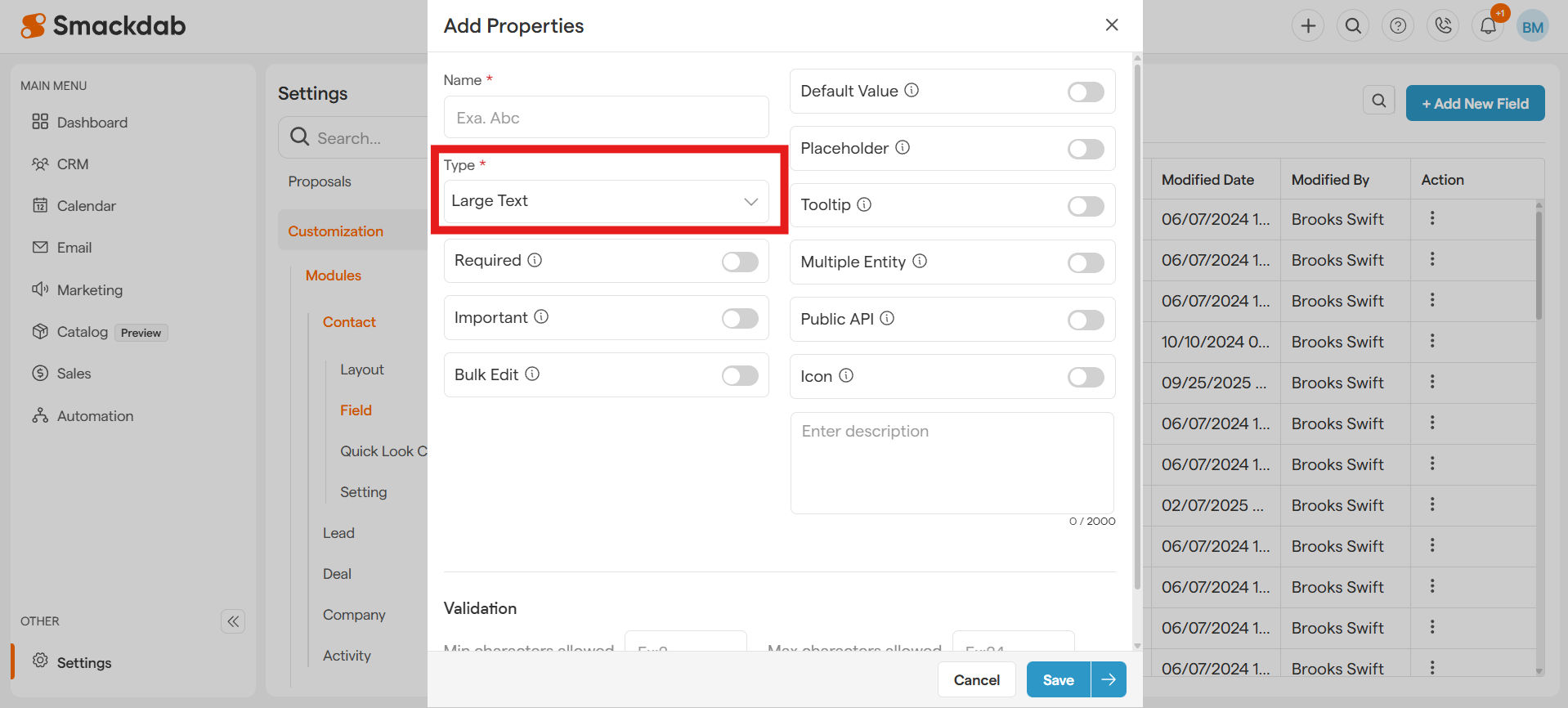Turn on the Default Value switch
Screen dimensions: 1568x708
tap(1086, 92)
